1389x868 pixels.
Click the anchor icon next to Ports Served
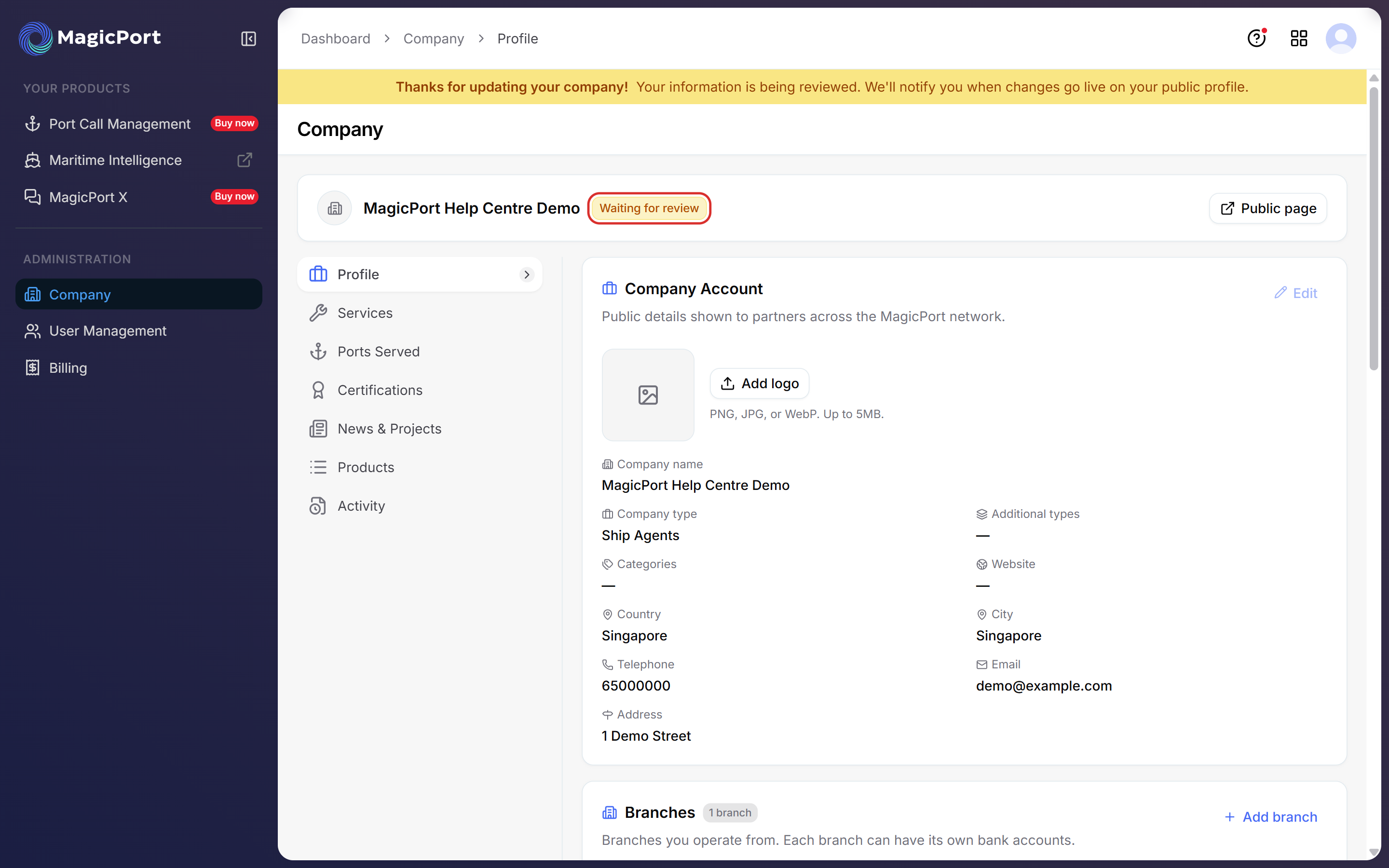coord(318,352)
